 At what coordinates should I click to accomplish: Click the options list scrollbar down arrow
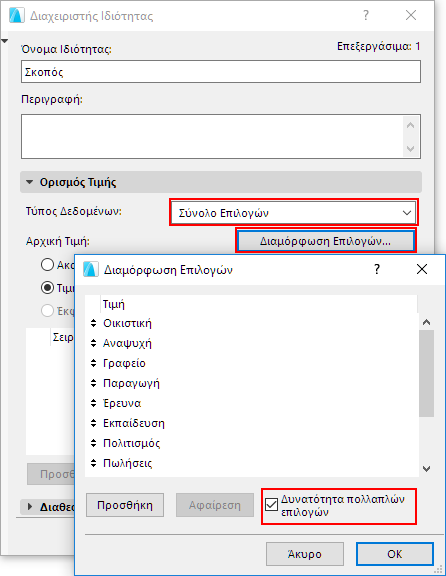click(x=427, y=469)
